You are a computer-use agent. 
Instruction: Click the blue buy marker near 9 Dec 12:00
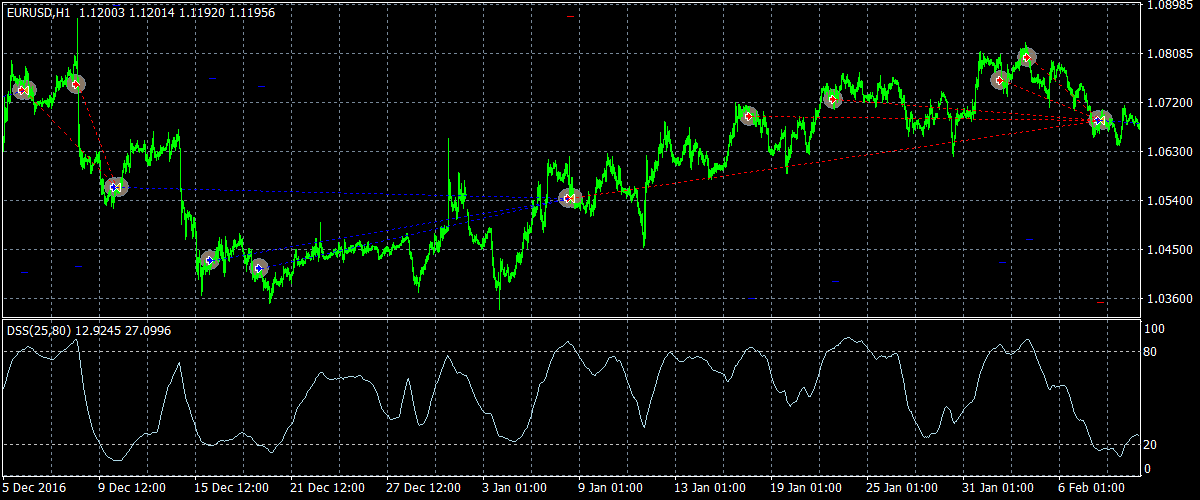[x=115, y=186]
